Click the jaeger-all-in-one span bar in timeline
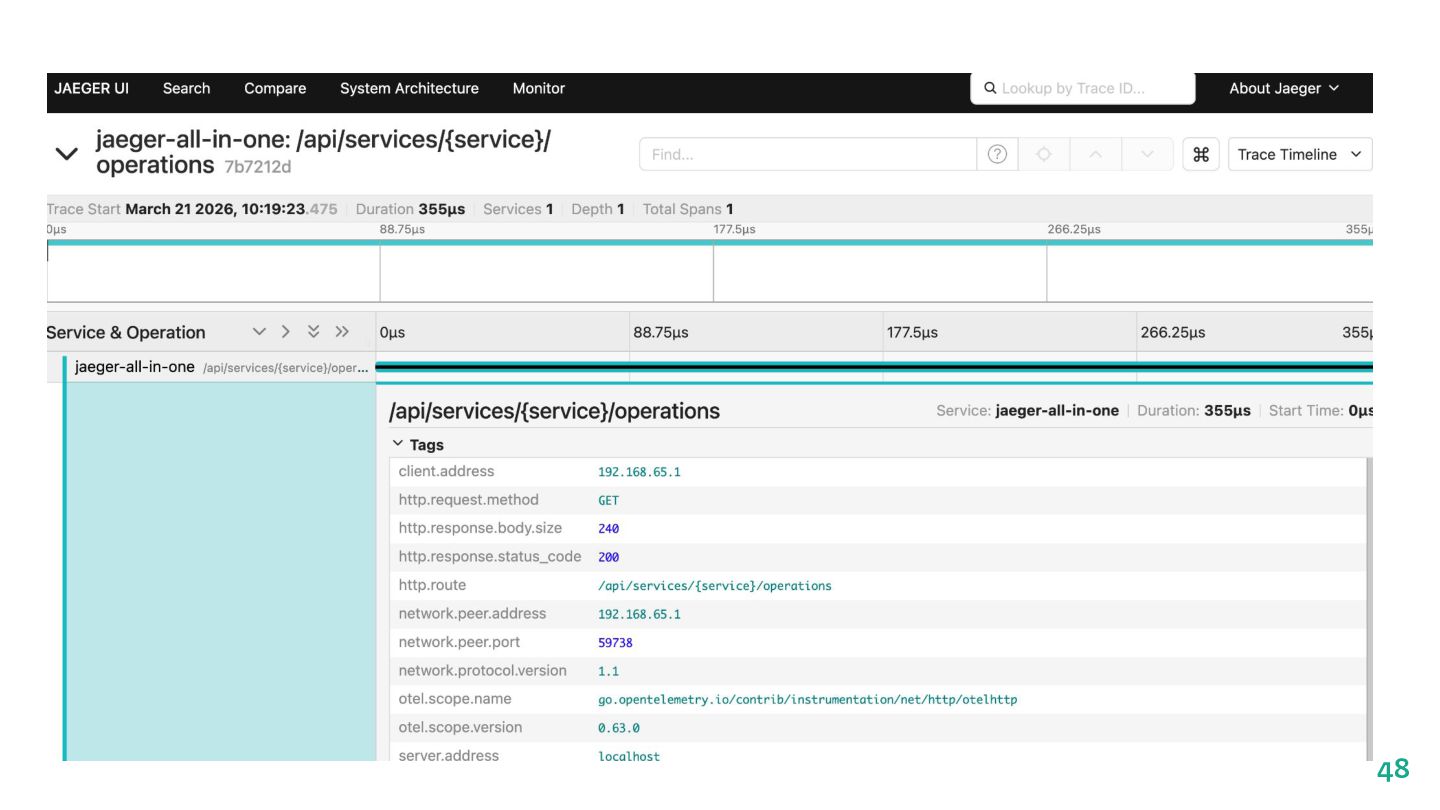 (x=870, y=367)
